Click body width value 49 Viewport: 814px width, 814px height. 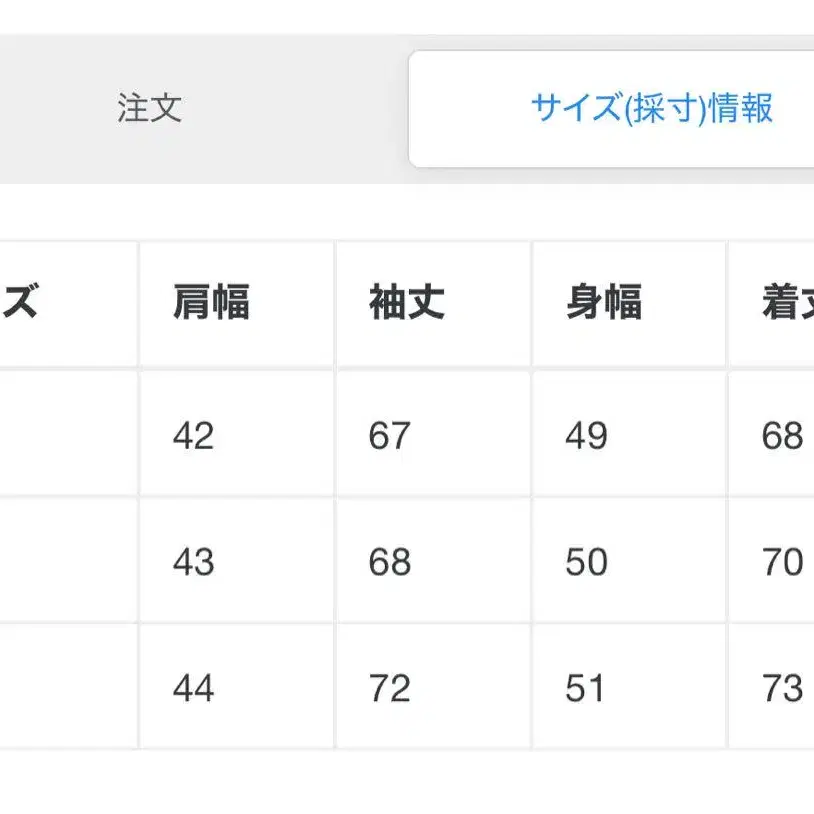(586, 435)
